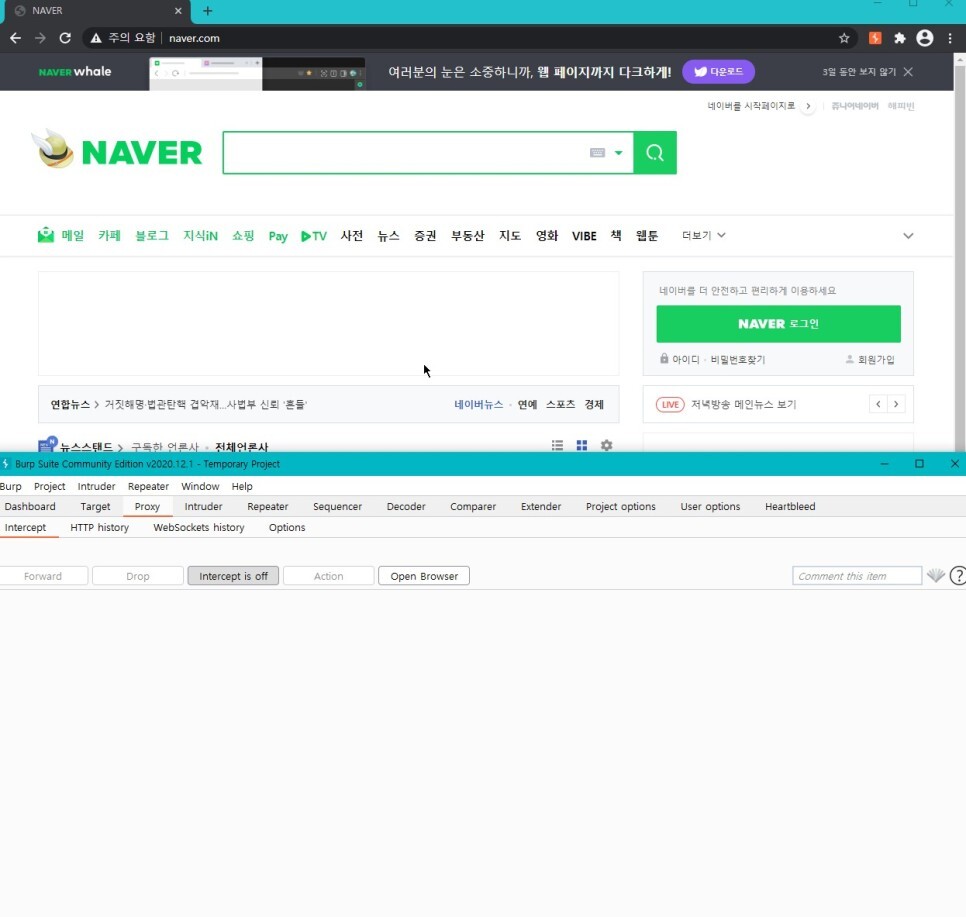Toggle the Intercept is off button

(x=233, y=576)
